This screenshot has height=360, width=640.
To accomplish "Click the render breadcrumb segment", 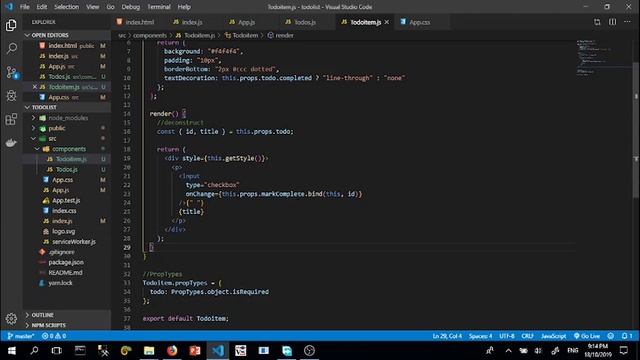I will (280, 36).
